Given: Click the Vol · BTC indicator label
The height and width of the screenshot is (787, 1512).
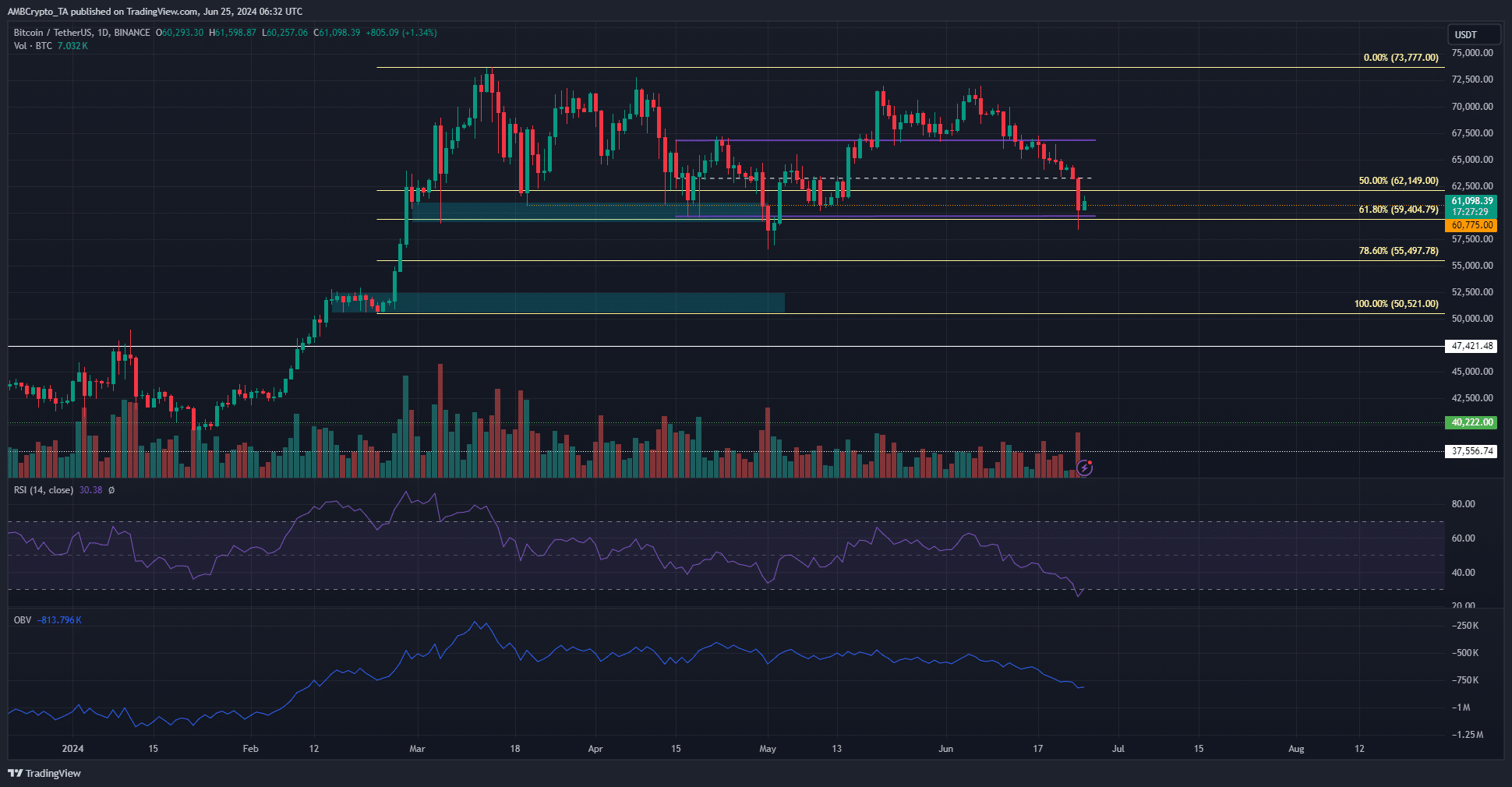Looking at the screenshot, I should 33,46.
